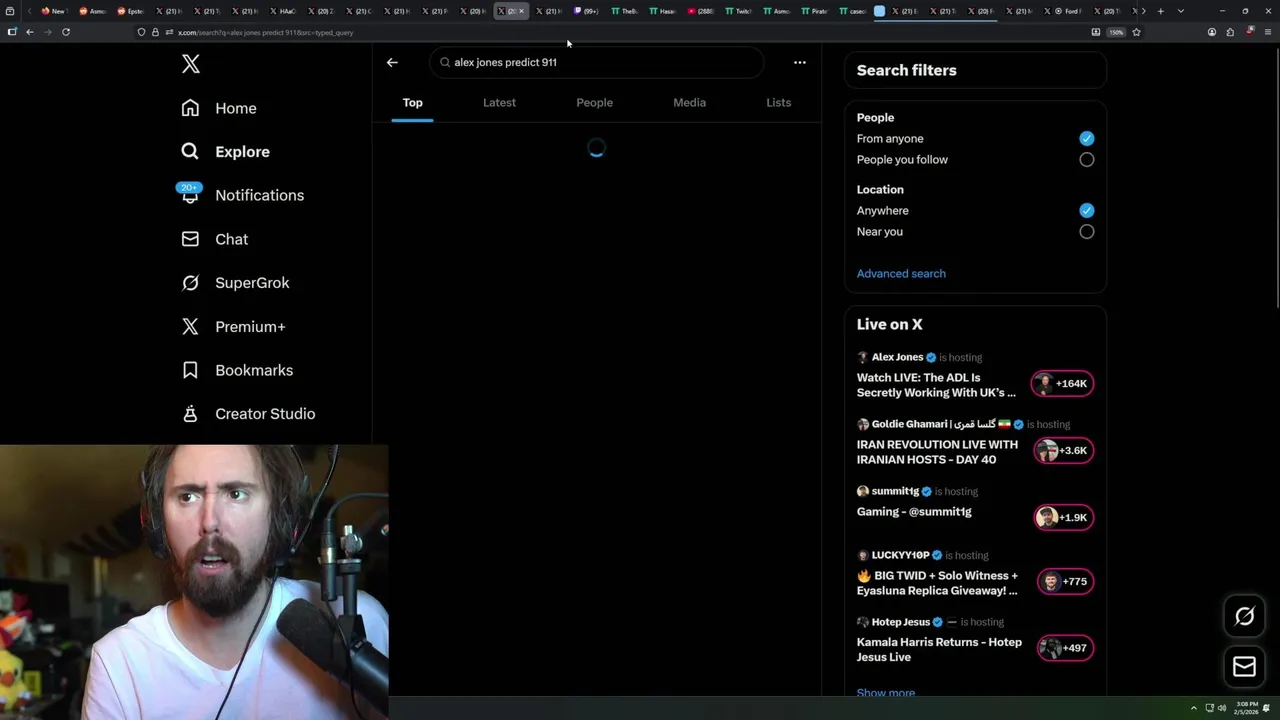
Task: Click the padlock site info icon
Action: tap(155, 32)
